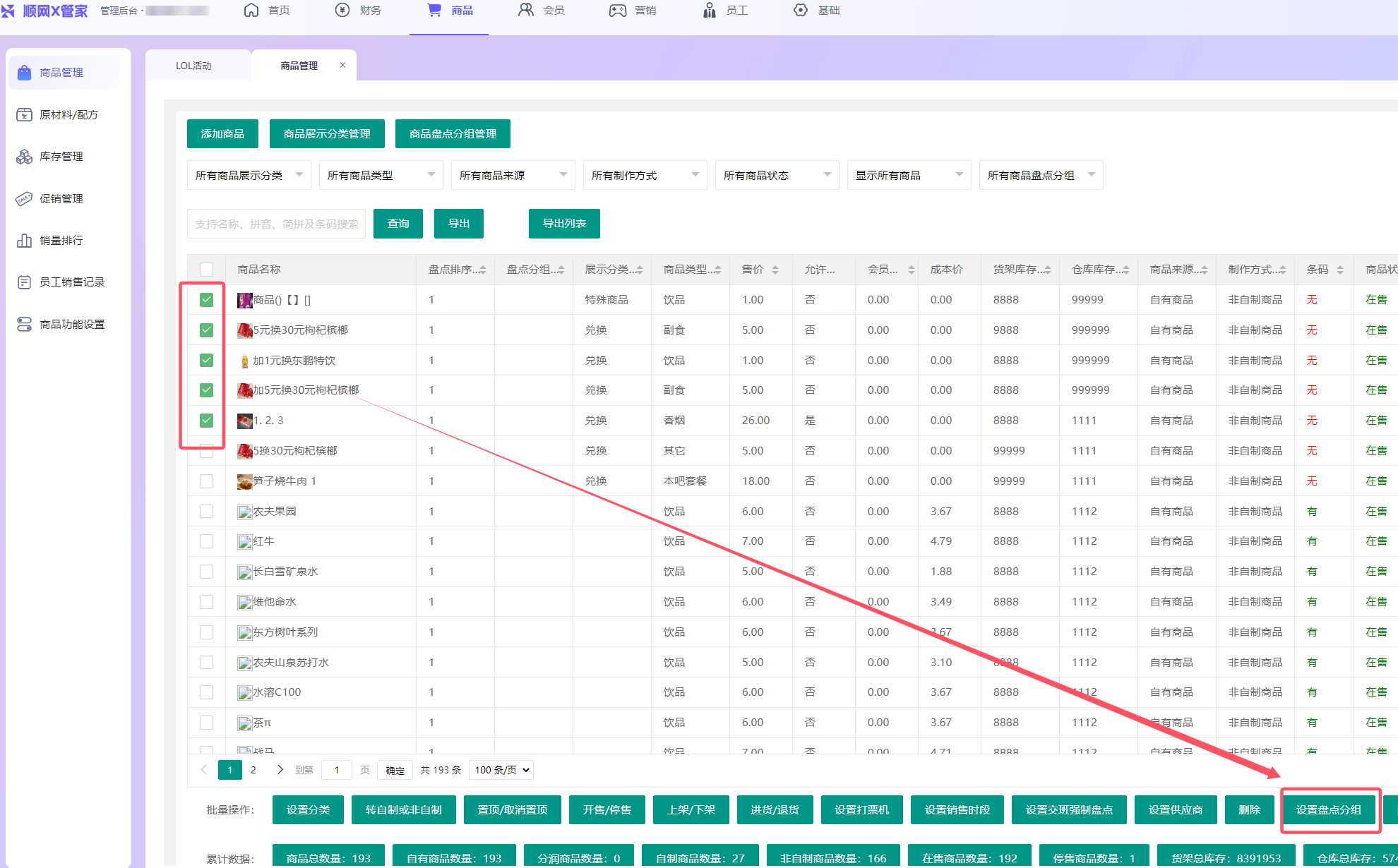This screenshot has width=1398, height=868.
Task: Click the 添加商品 button
Action: point(222,134)
